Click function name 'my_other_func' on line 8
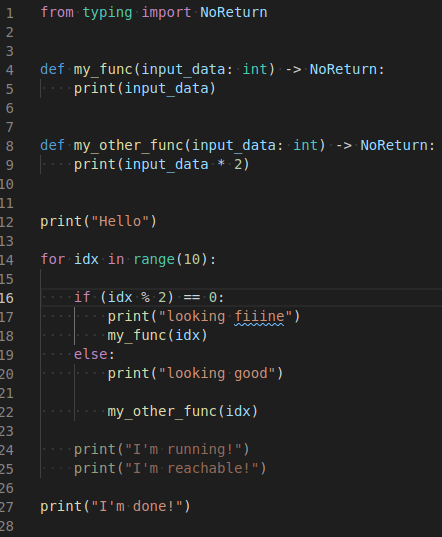Screen dimensions: 442x537 128,146
